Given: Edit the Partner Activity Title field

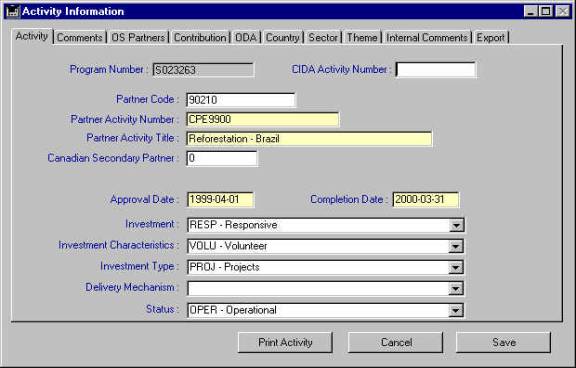Looking at the screenshot, I should pos(309,139).
